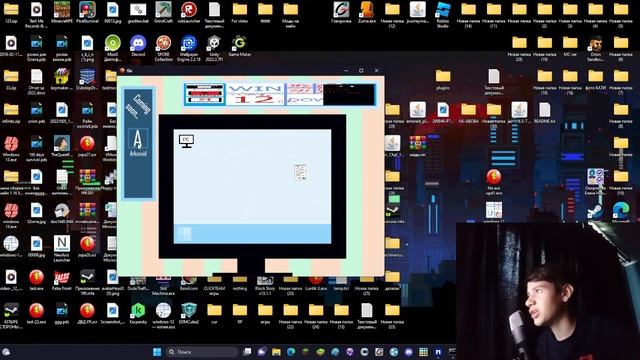Open the Discord desktop shortcut
The height and width of the screenshot is (360, 640).
coord(138,46)
